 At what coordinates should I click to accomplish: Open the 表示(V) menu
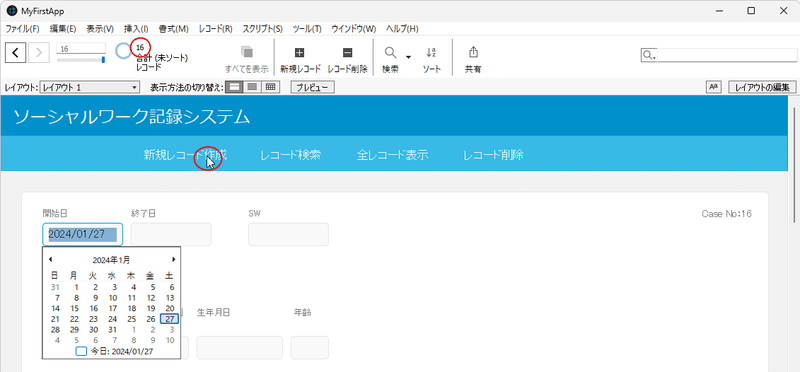(100, 29)
